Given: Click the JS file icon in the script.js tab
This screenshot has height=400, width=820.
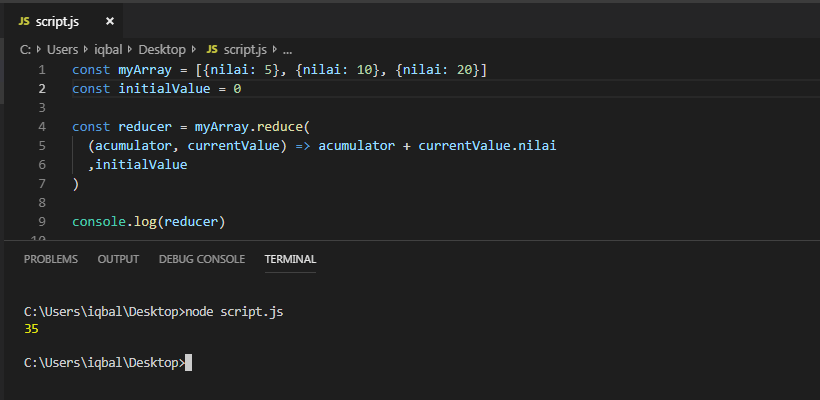Looking at the screenshot, I should (x=24, y=21).
